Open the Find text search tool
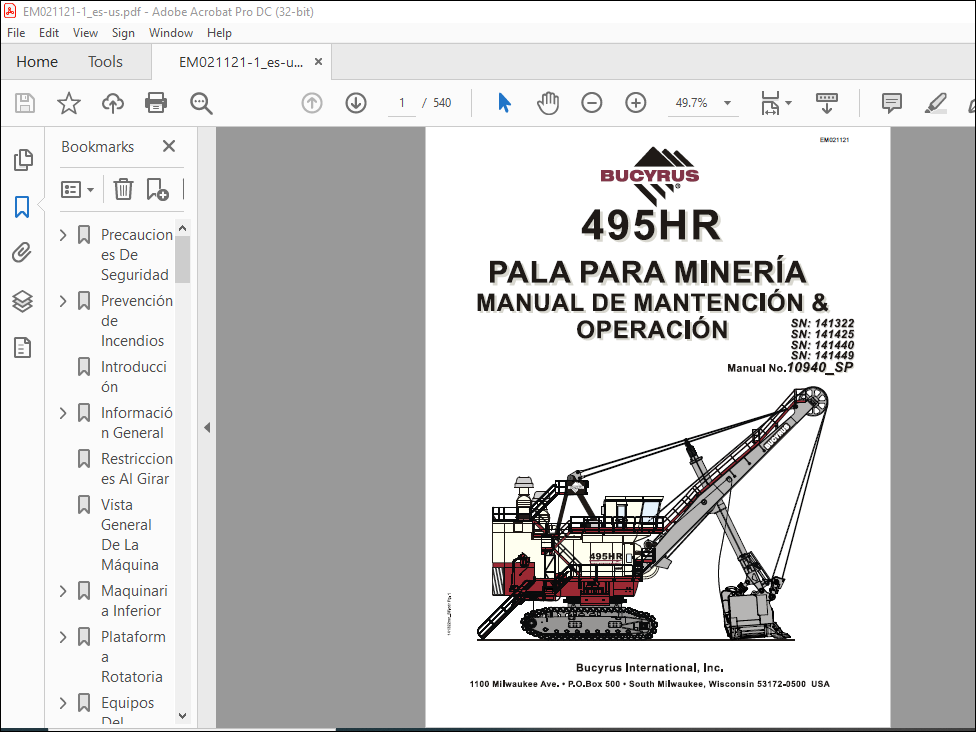This screenshot has height=732, width=976. coord(201,103)
